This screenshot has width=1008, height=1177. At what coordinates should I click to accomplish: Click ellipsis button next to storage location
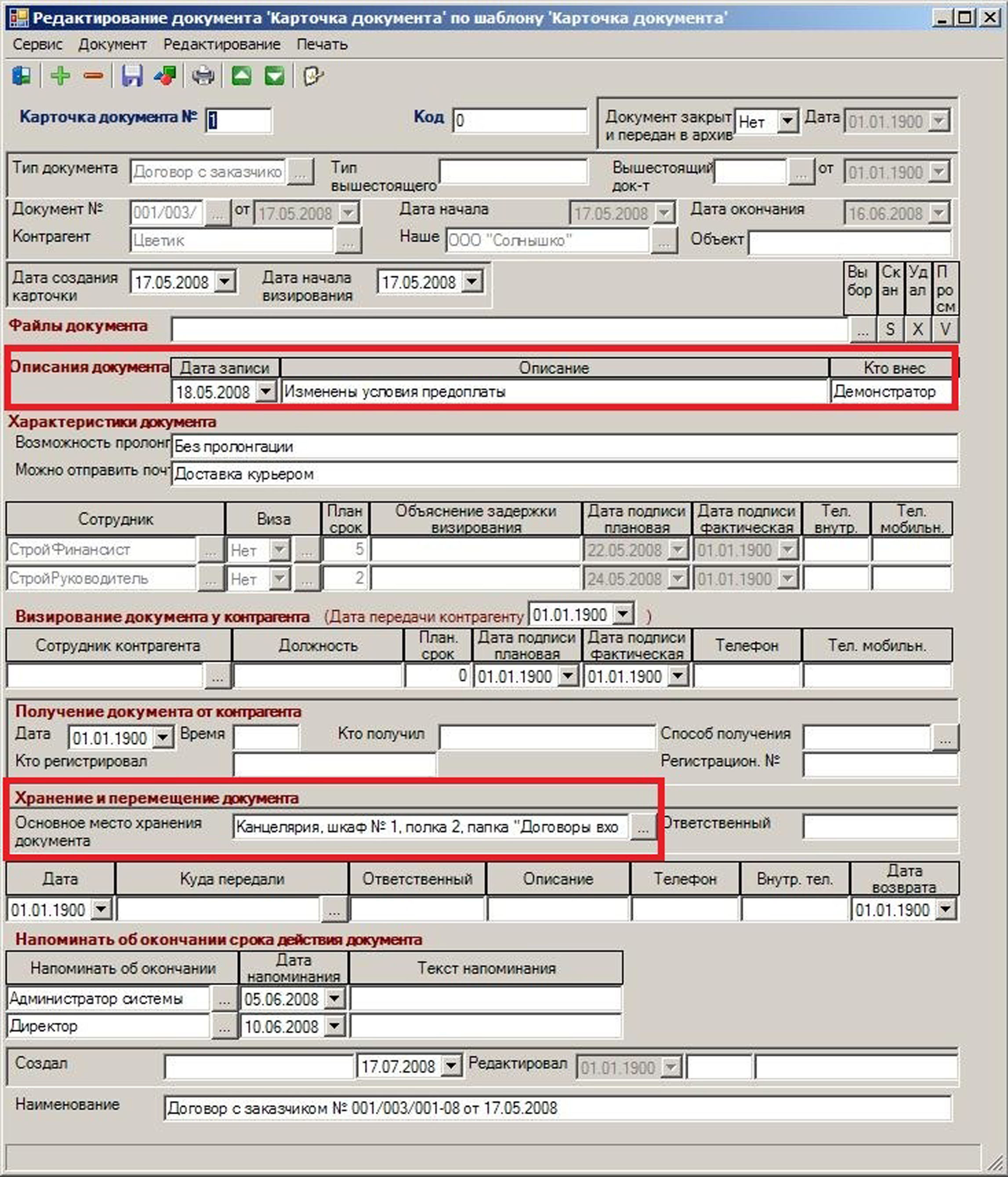pos(643,827)
